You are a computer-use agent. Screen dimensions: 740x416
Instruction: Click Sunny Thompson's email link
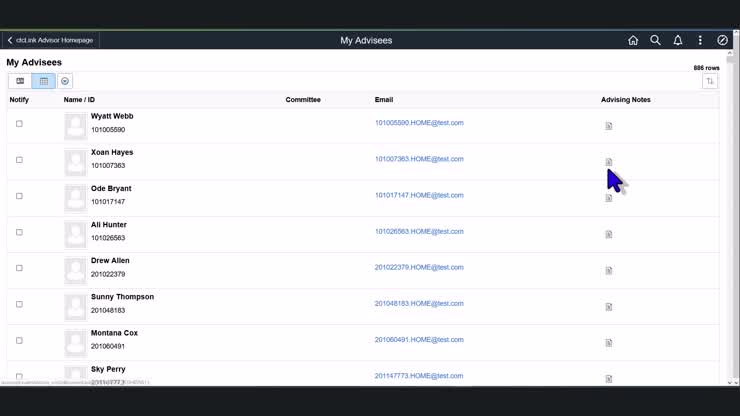(x=419, y=304)
